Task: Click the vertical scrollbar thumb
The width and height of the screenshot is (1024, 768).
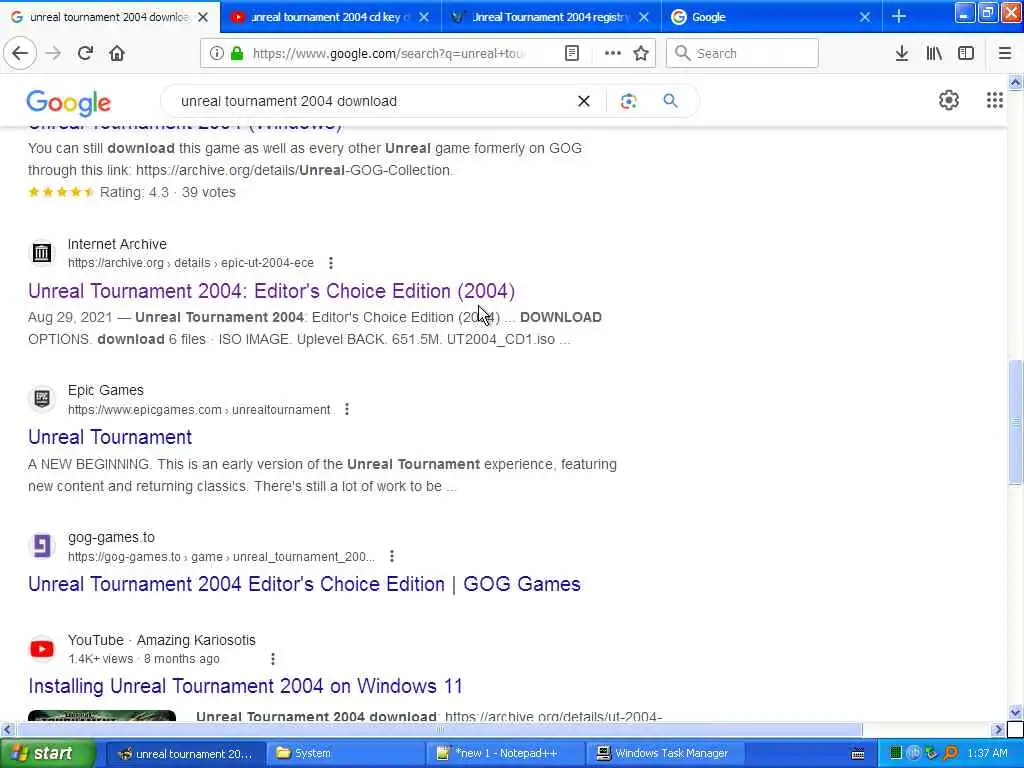Action: (x=1016, y=422)
